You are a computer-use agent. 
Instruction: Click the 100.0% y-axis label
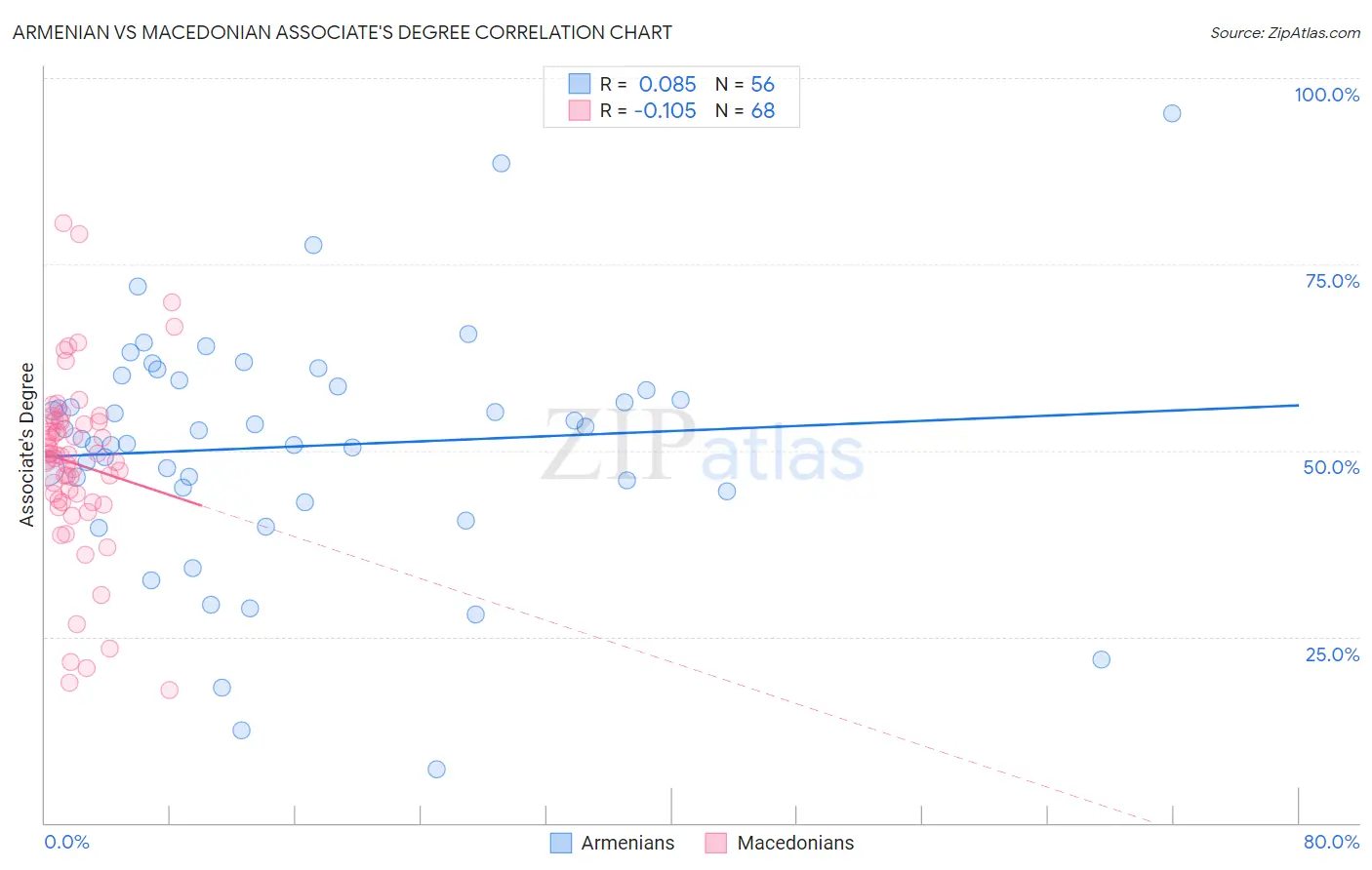(x=1326, y=95)
